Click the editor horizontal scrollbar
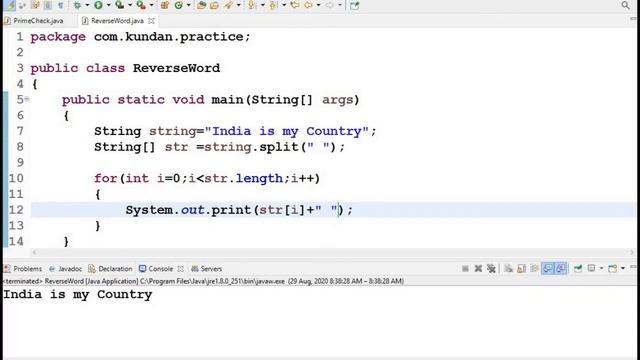 click(x=333, y=252)
